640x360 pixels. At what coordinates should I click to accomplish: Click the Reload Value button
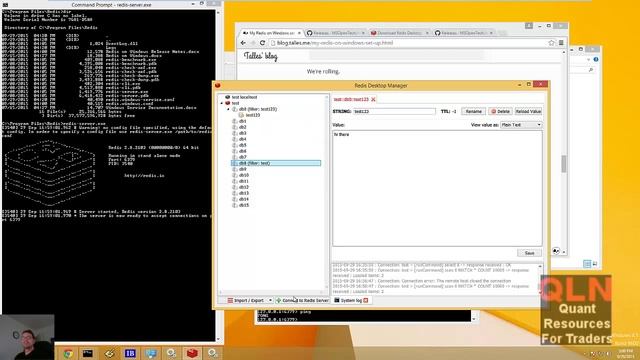(528, 111)
